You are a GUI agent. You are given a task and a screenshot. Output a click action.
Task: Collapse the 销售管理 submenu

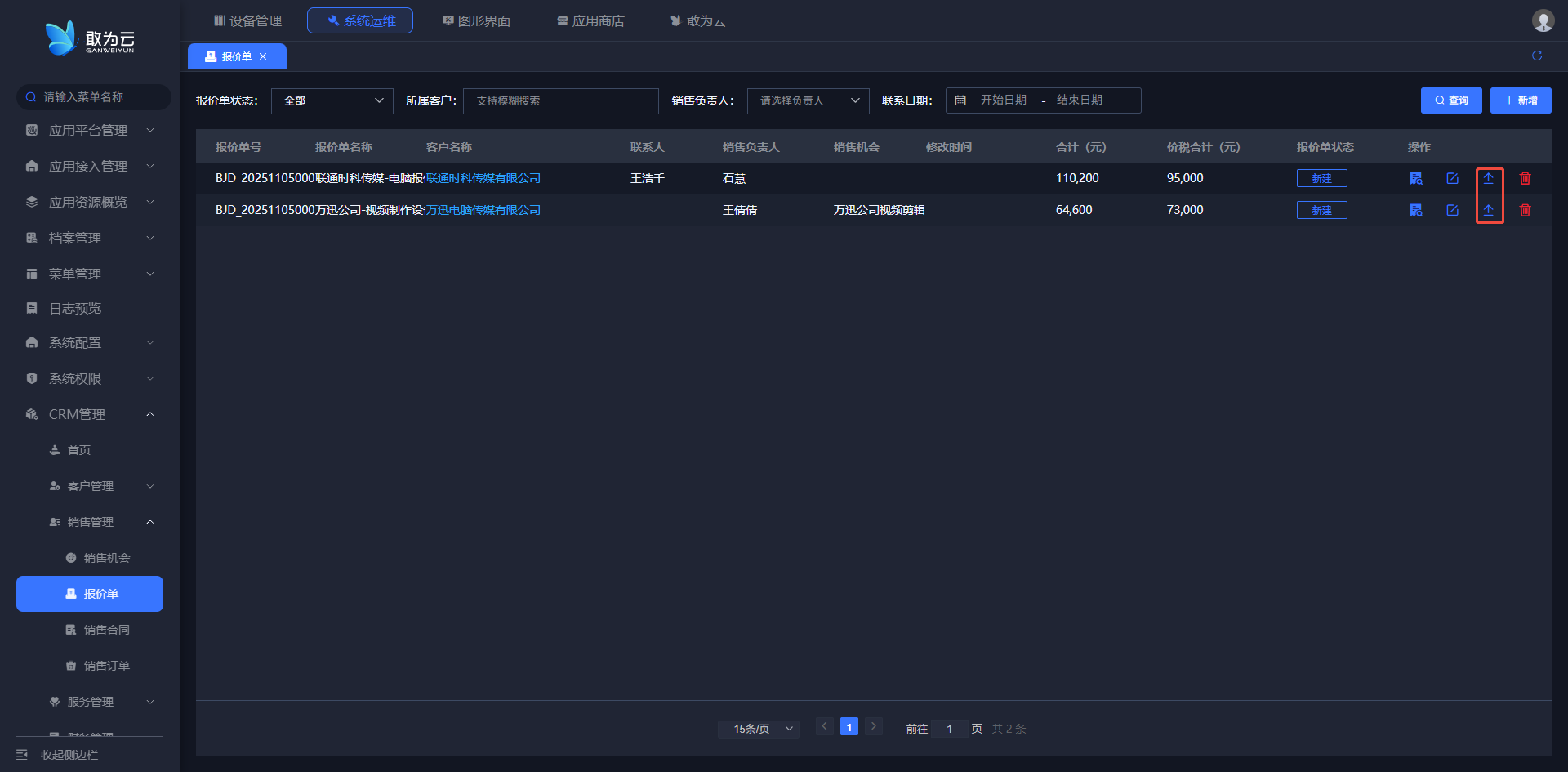[x=90, y=522]
